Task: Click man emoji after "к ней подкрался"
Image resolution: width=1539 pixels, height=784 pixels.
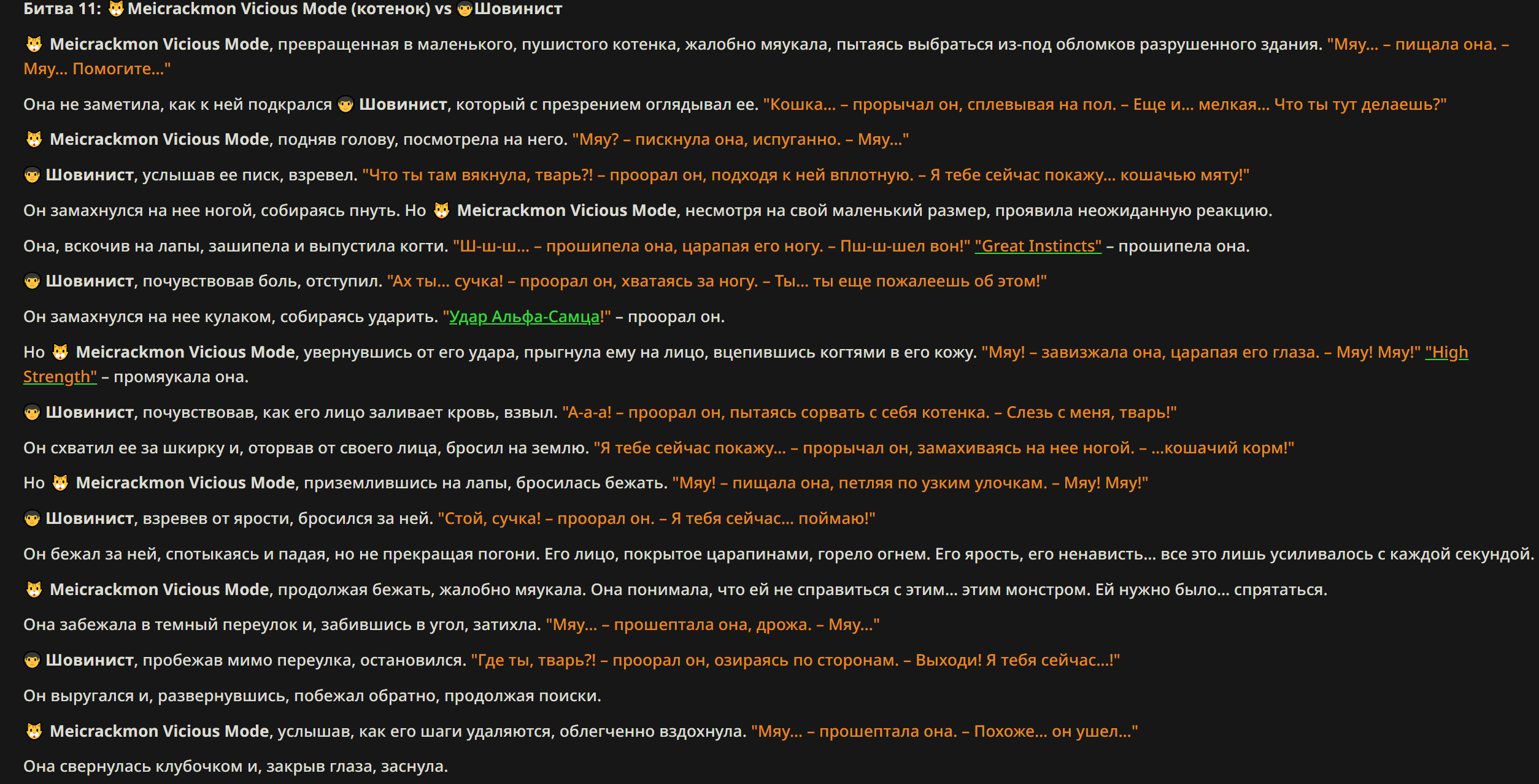Action: tap(345, 104)
